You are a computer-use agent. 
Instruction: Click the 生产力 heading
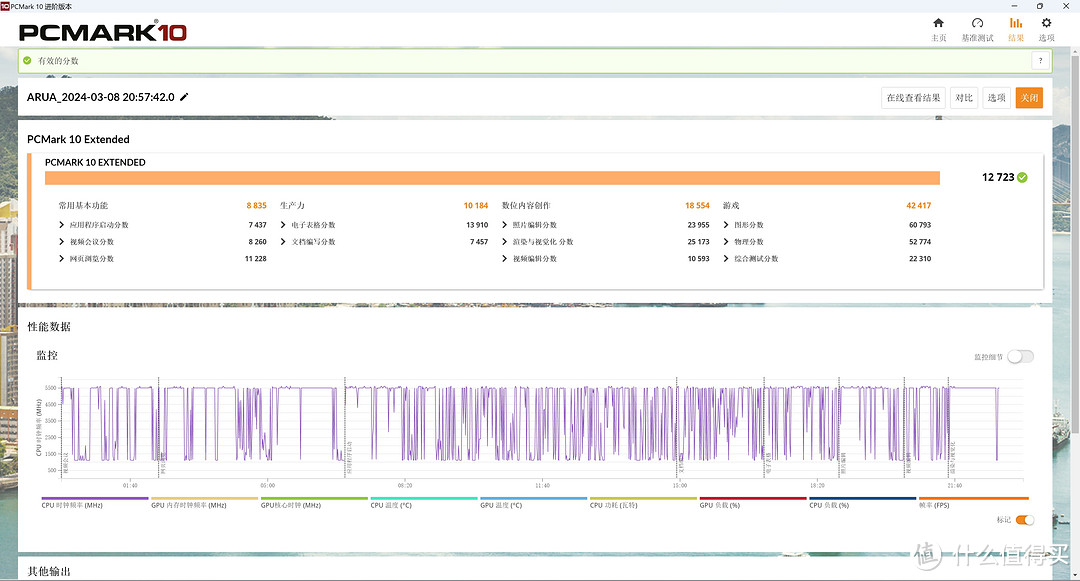coord(292,206)
